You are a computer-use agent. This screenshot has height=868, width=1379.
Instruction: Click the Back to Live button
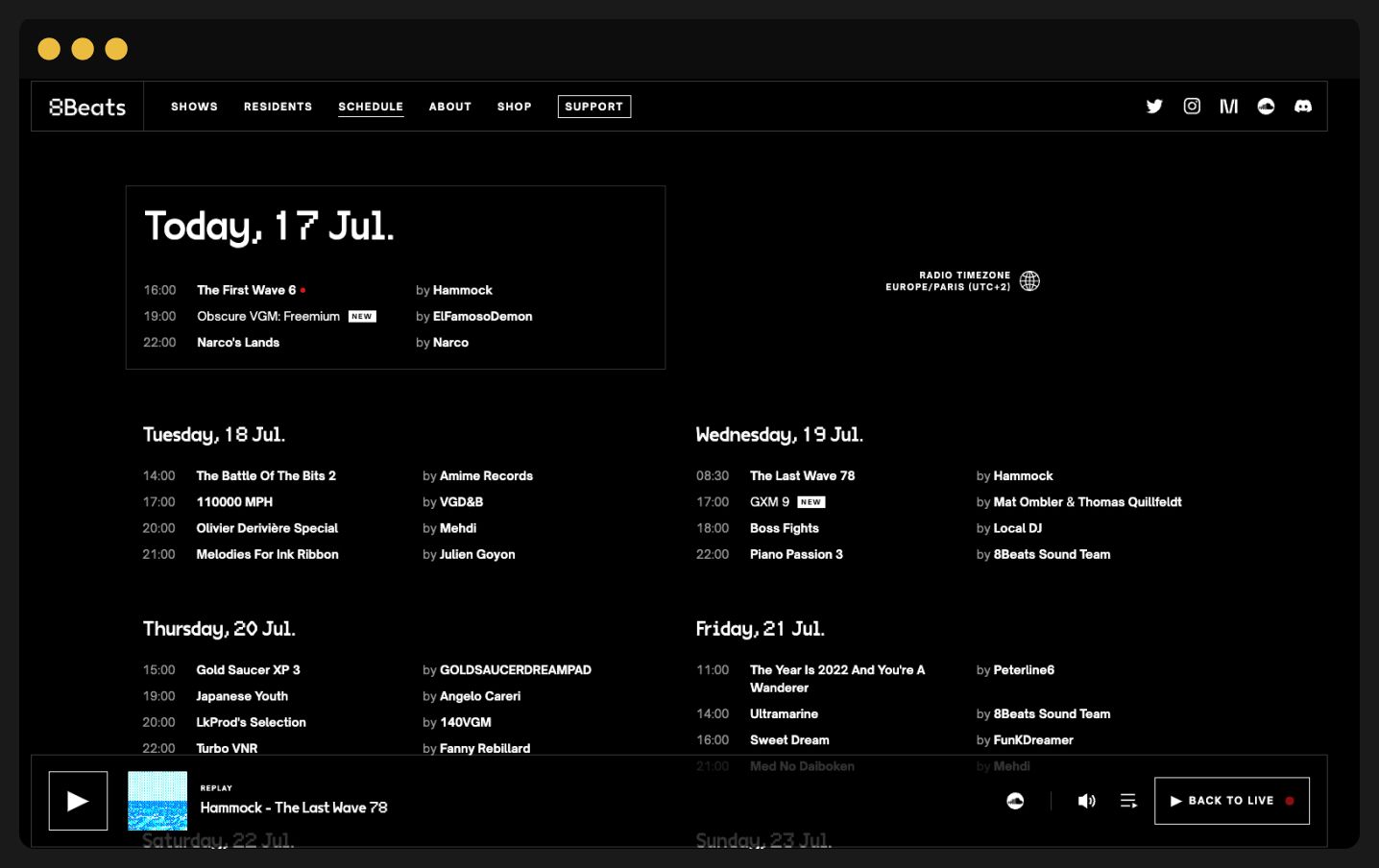point(1232,801)
